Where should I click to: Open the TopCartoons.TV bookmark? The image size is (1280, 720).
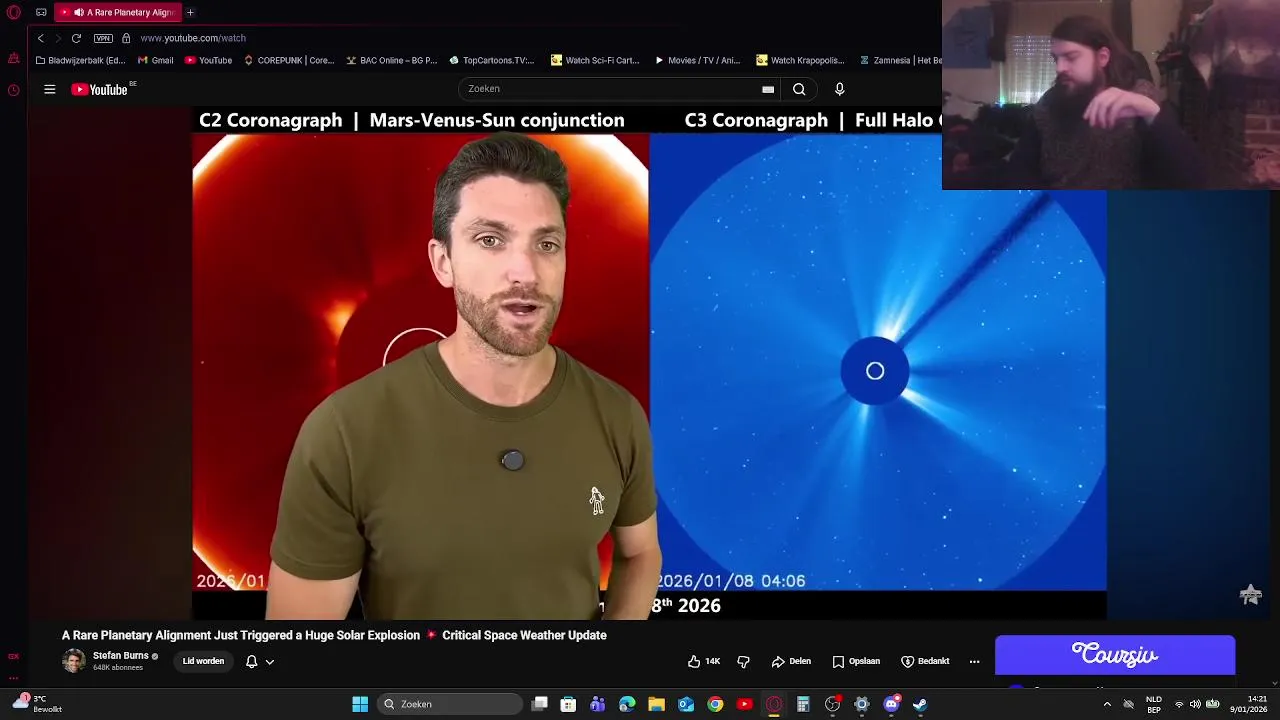pyautogui.click(x=492, y=60)
